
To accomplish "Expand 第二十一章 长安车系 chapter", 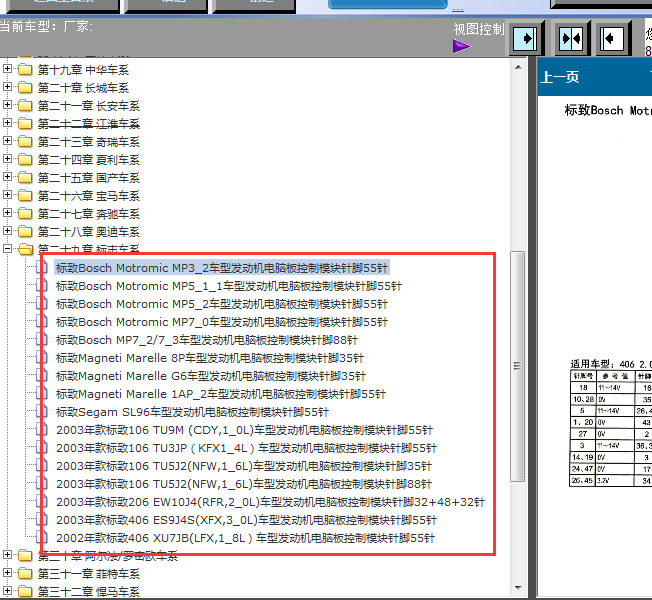I will pos(7,104).
